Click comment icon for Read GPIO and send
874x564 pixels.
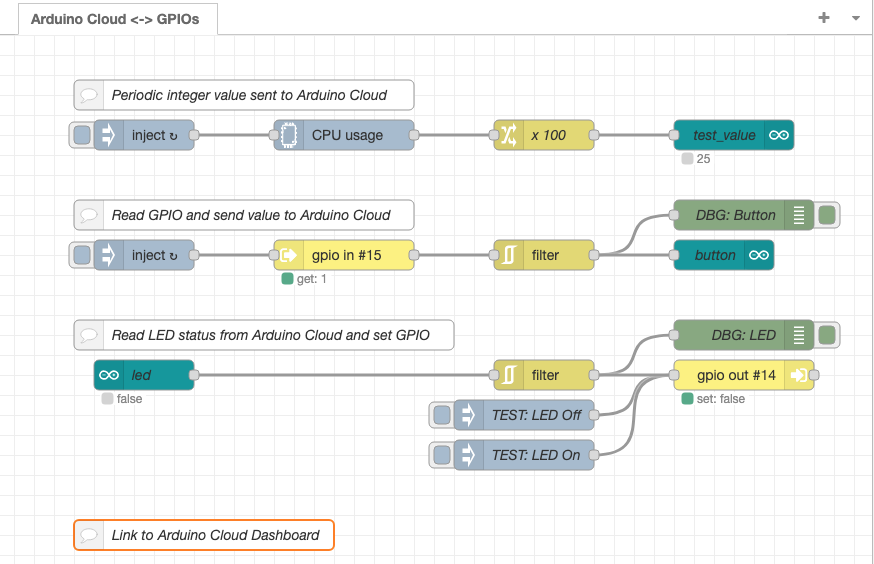89,215
